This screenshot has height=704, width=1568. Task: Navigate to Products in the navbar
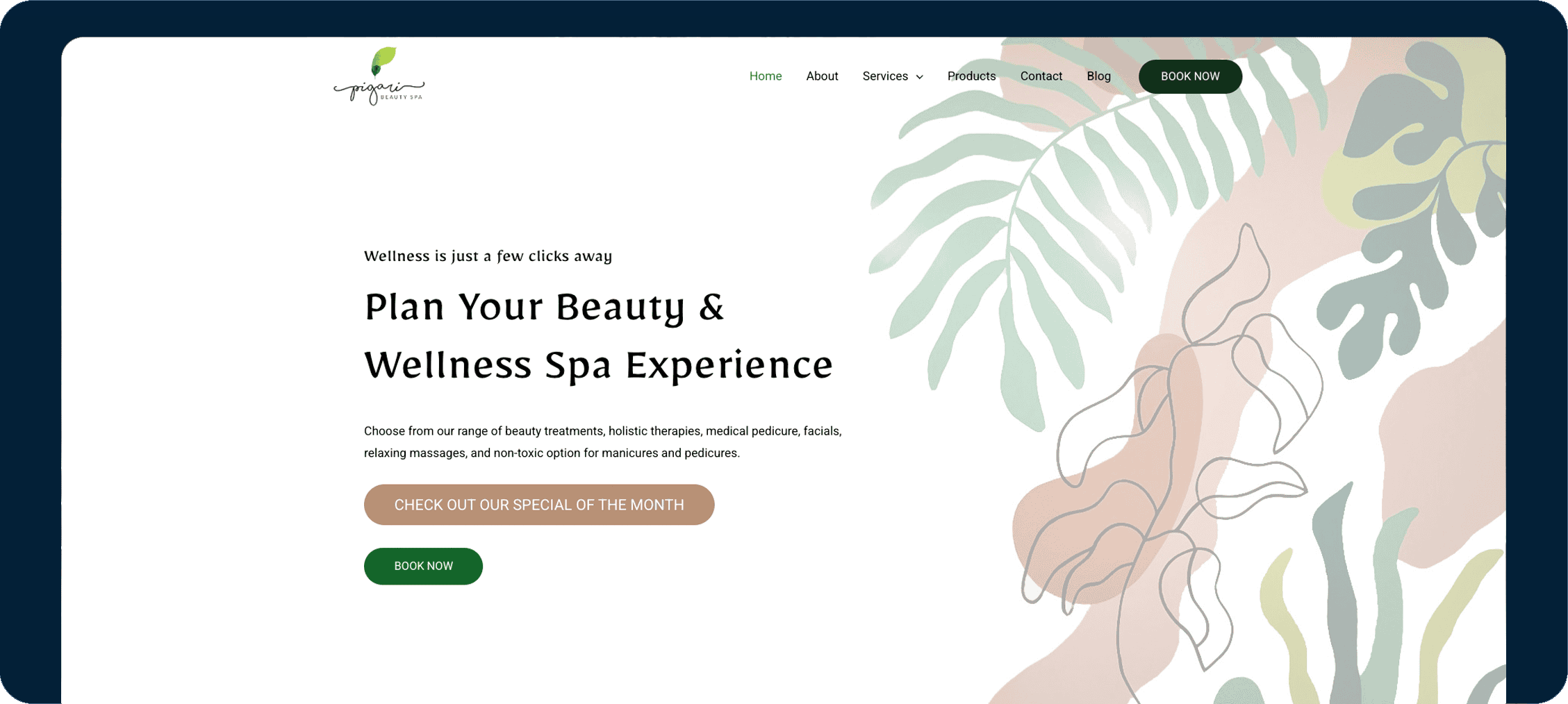[971, 76]
